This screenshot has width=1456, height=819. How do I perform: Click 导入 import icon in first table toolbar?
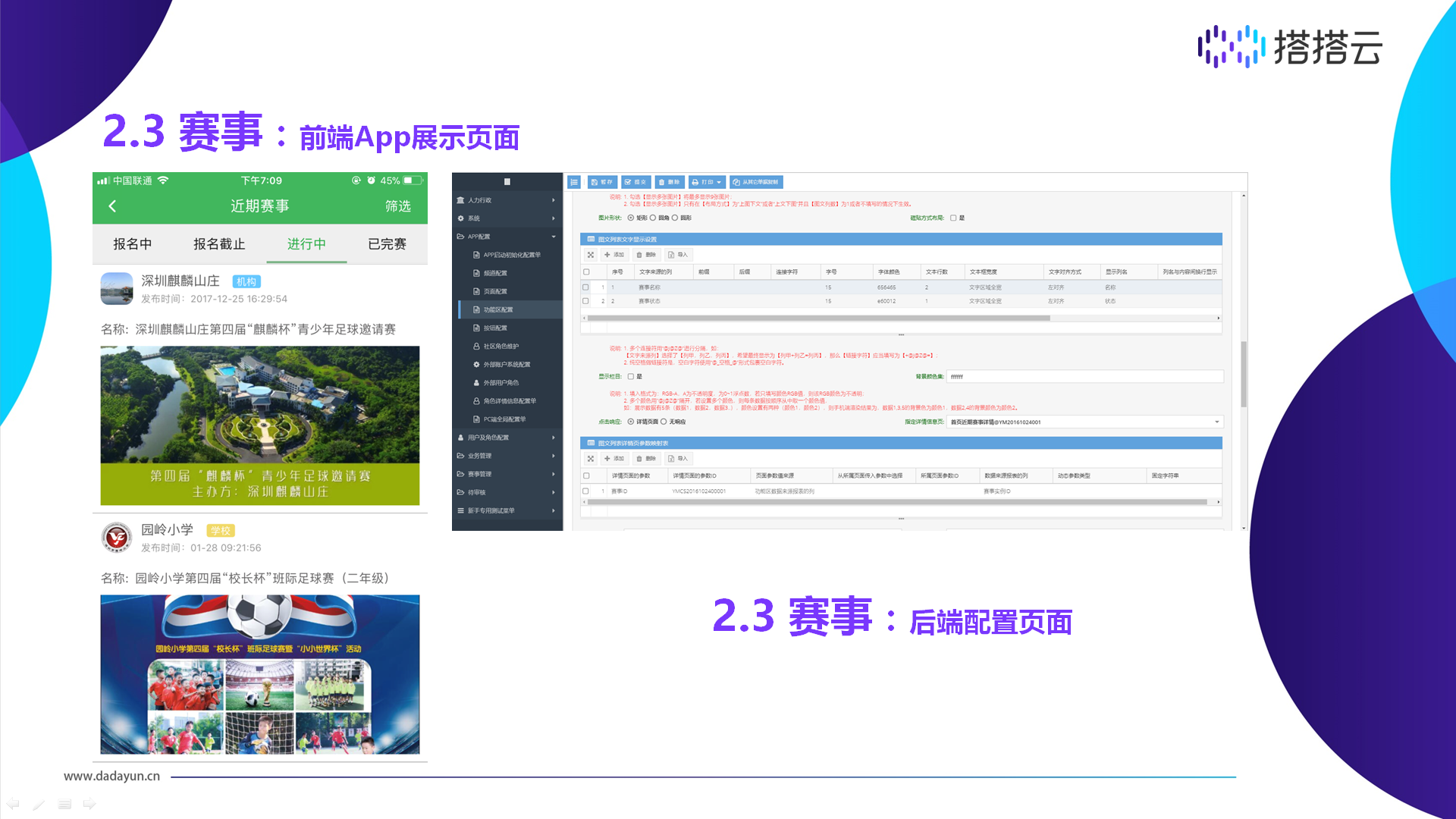click(x=678, y=255)
